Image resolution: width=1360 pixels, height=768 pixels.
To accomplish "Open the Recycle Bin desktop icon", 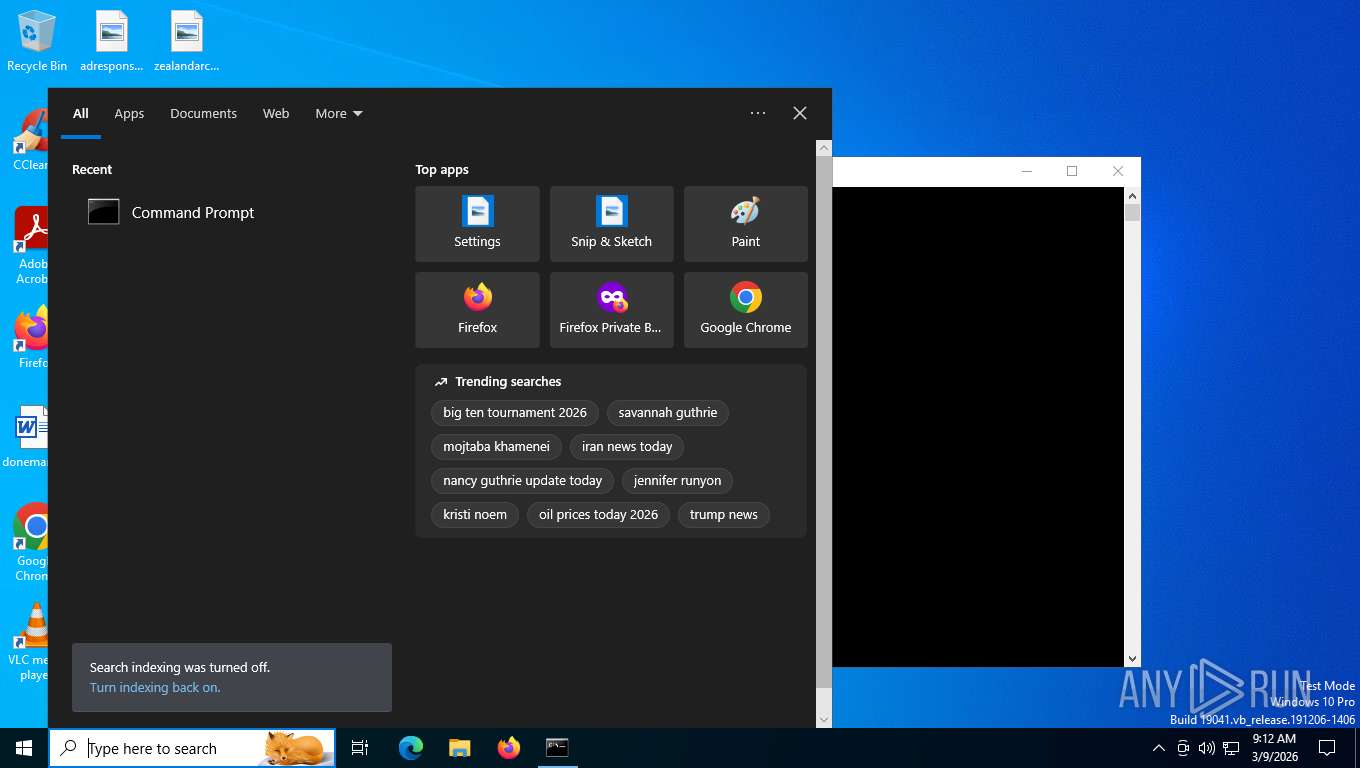I will coord(37,41).
